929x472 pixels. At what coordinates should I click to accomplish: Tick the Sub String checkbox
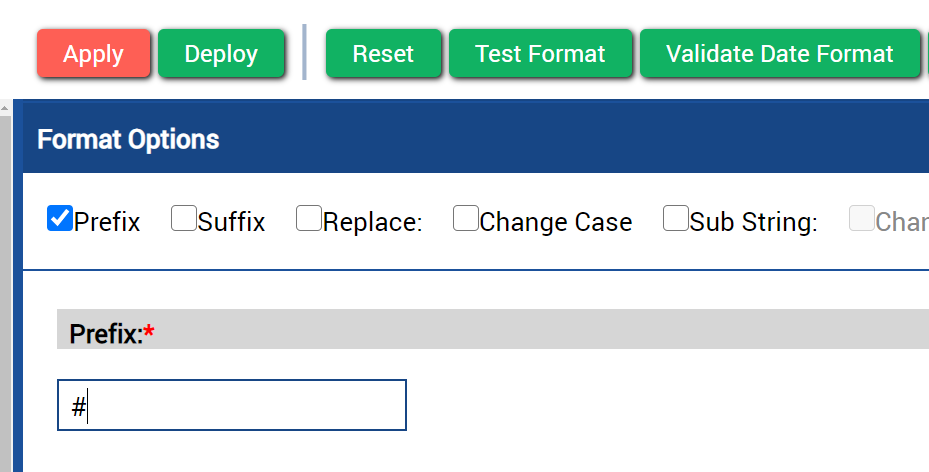click(676, 219)
